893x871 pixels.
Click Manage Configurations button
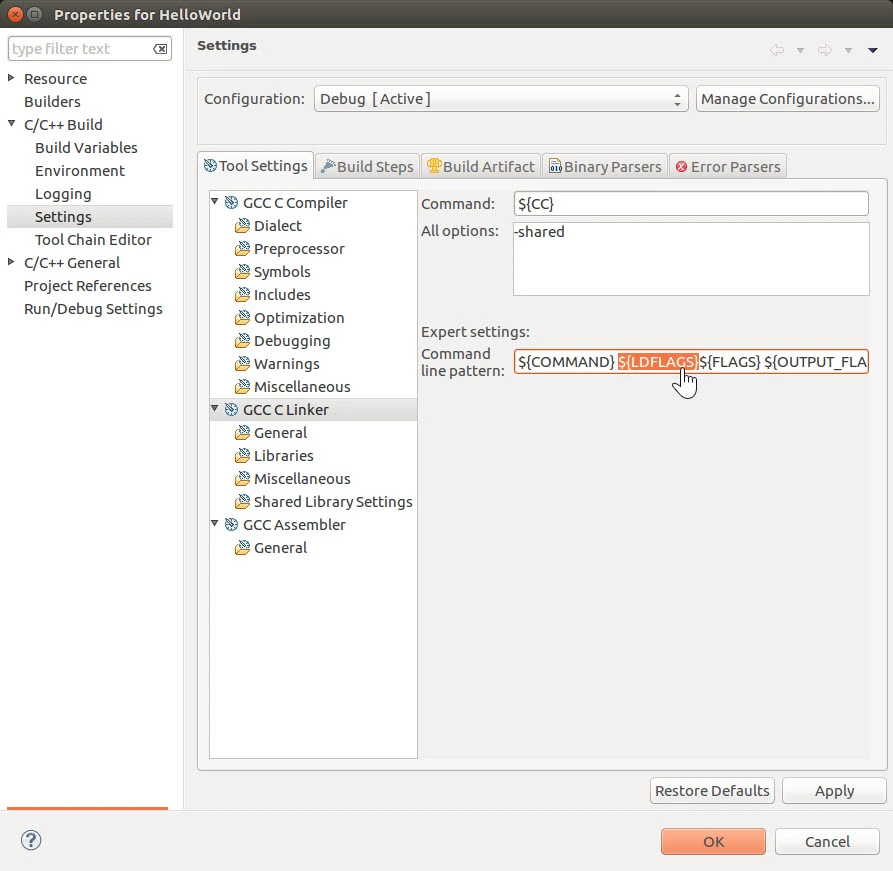pyautogui.click(x=787, y=99)
